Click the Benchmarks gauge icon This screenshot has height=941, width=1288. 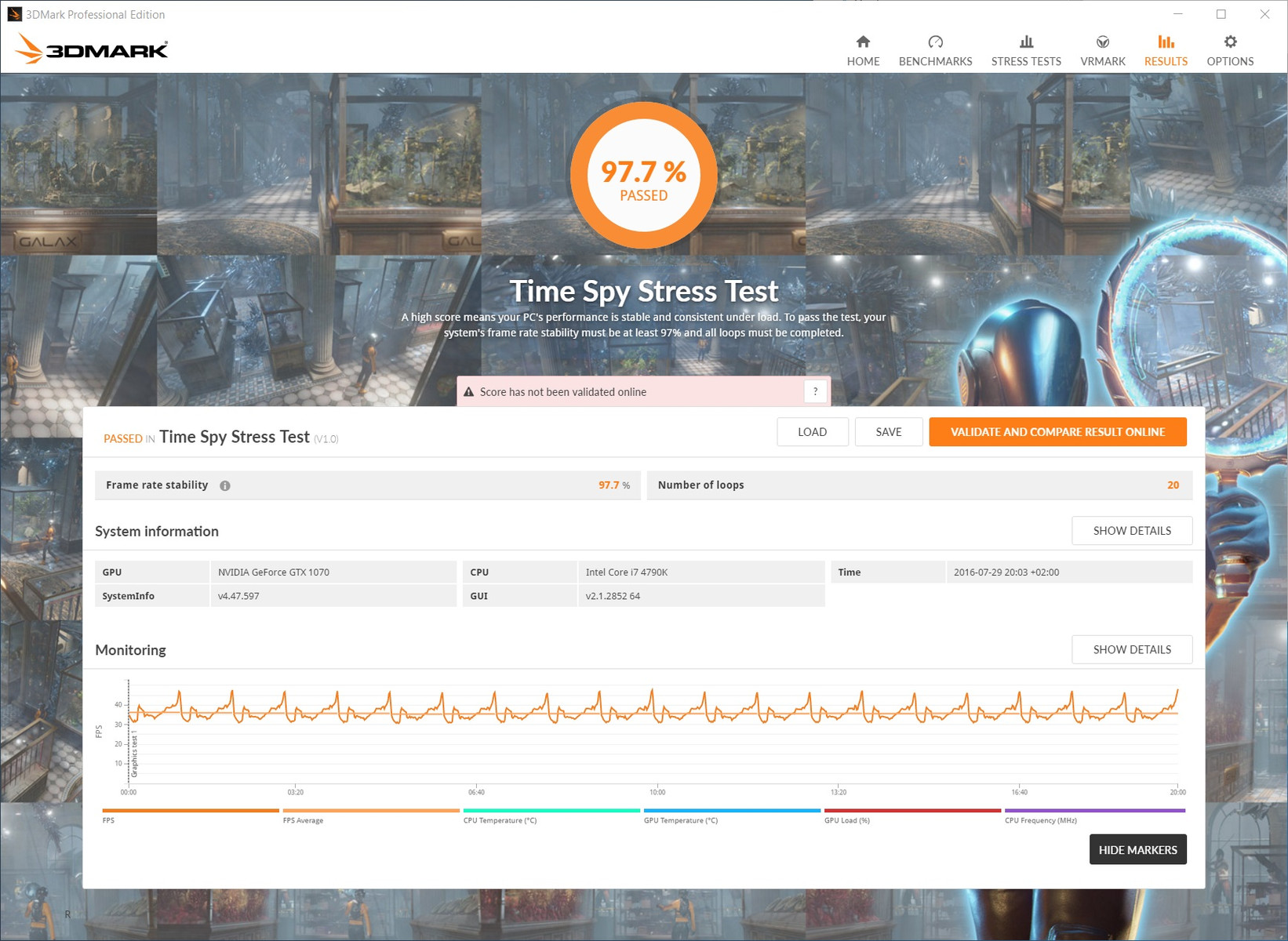pos(935,42)
